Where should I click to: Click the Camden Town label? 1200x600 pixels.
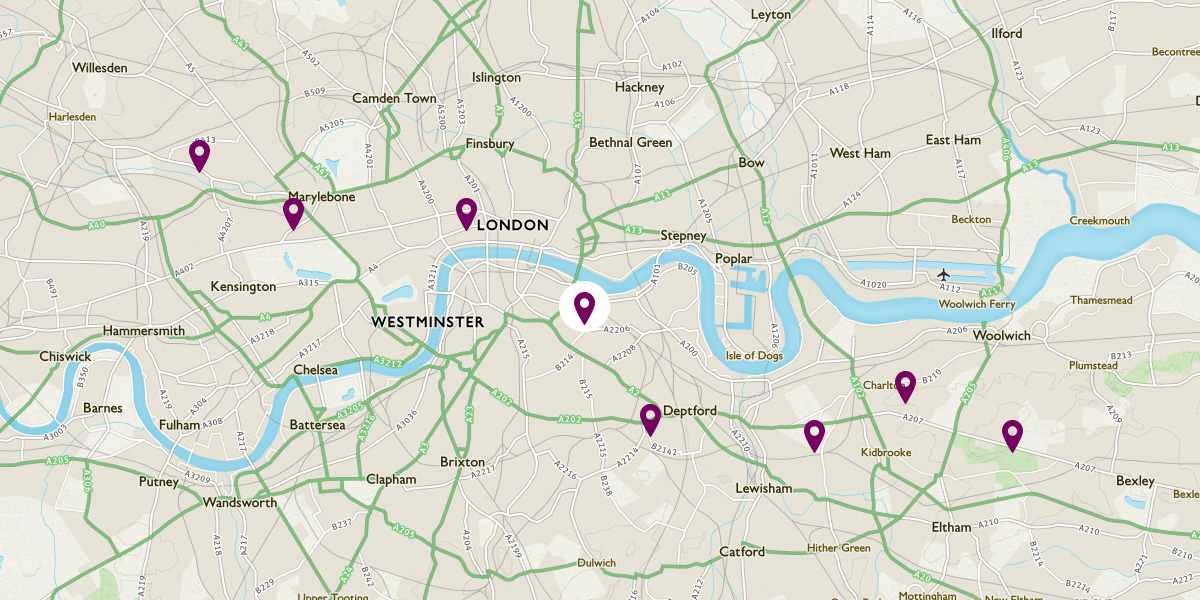tap(394, 98)
